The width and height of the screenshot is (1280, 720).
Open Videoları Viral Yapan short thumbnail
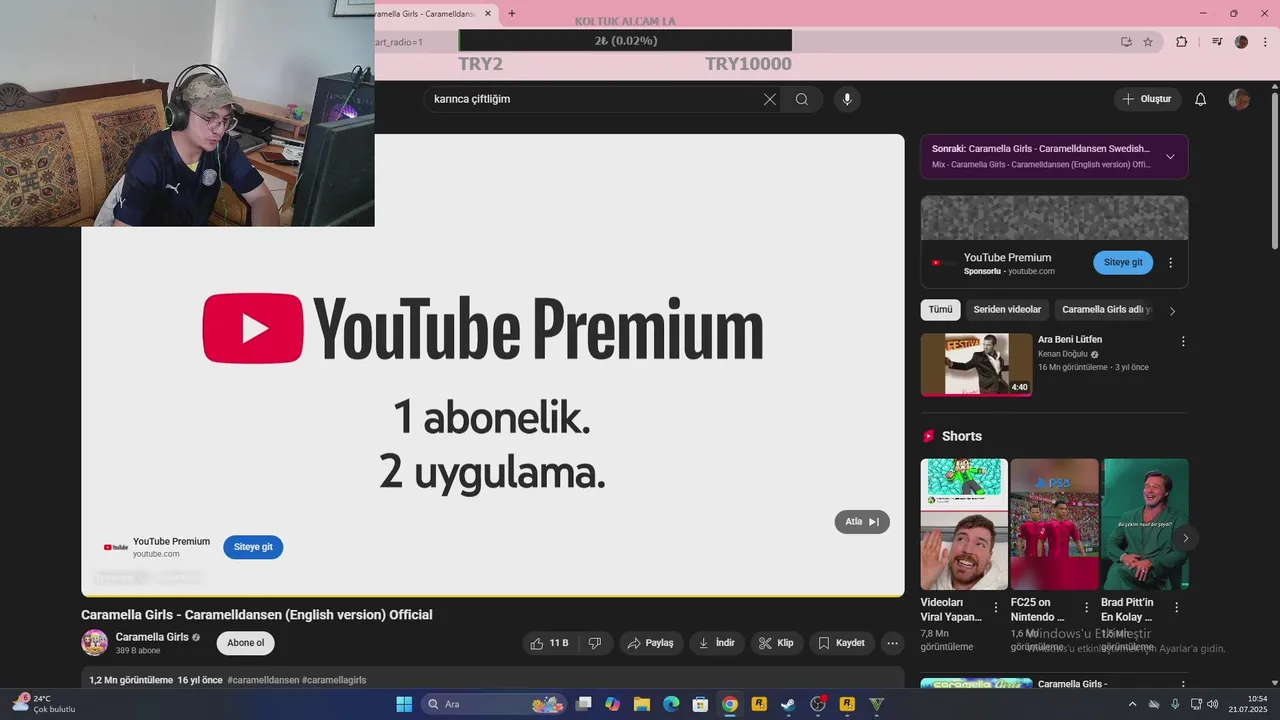point(964,524)
